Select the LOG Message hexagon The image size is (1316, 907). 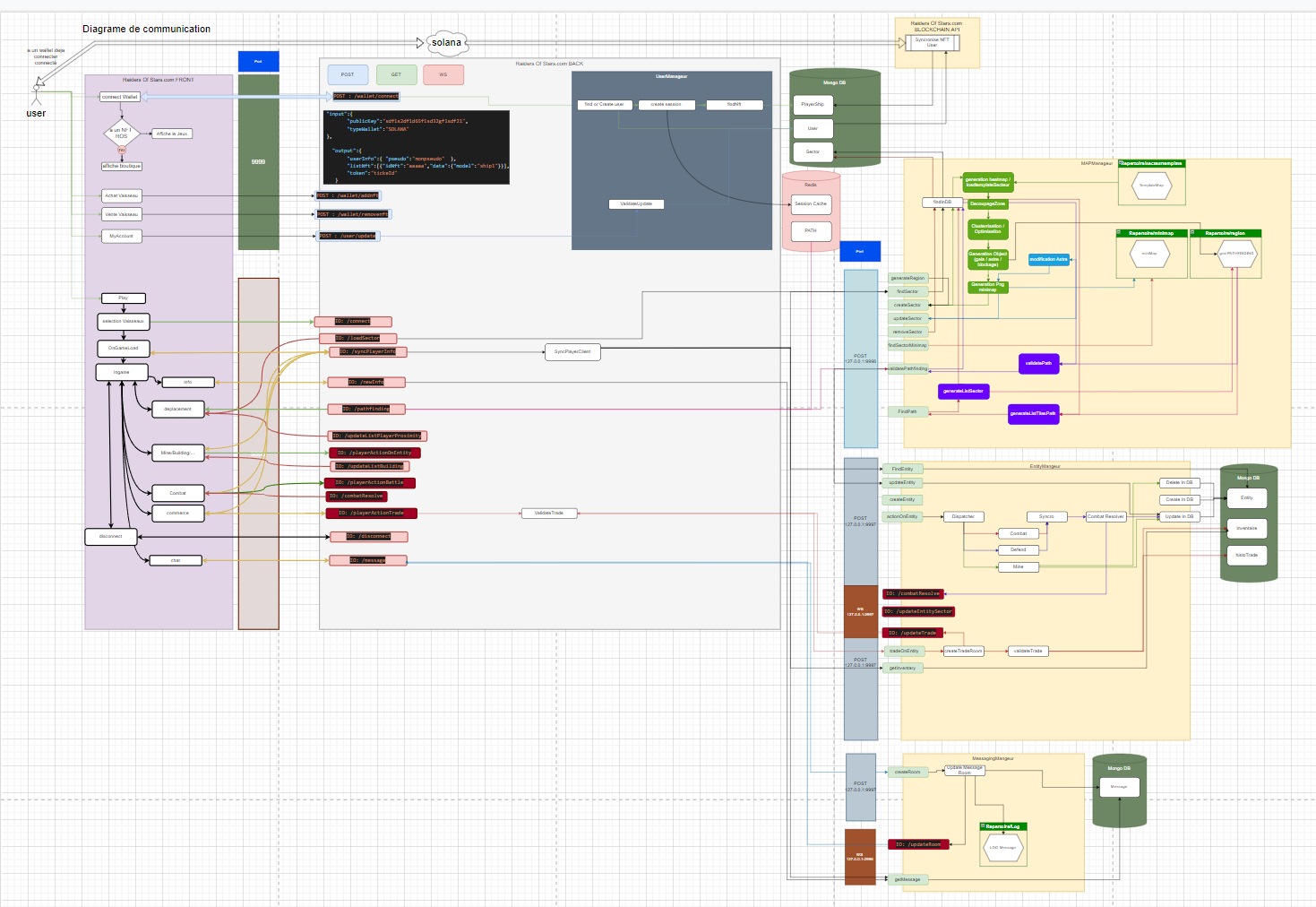pos(1002,847)
